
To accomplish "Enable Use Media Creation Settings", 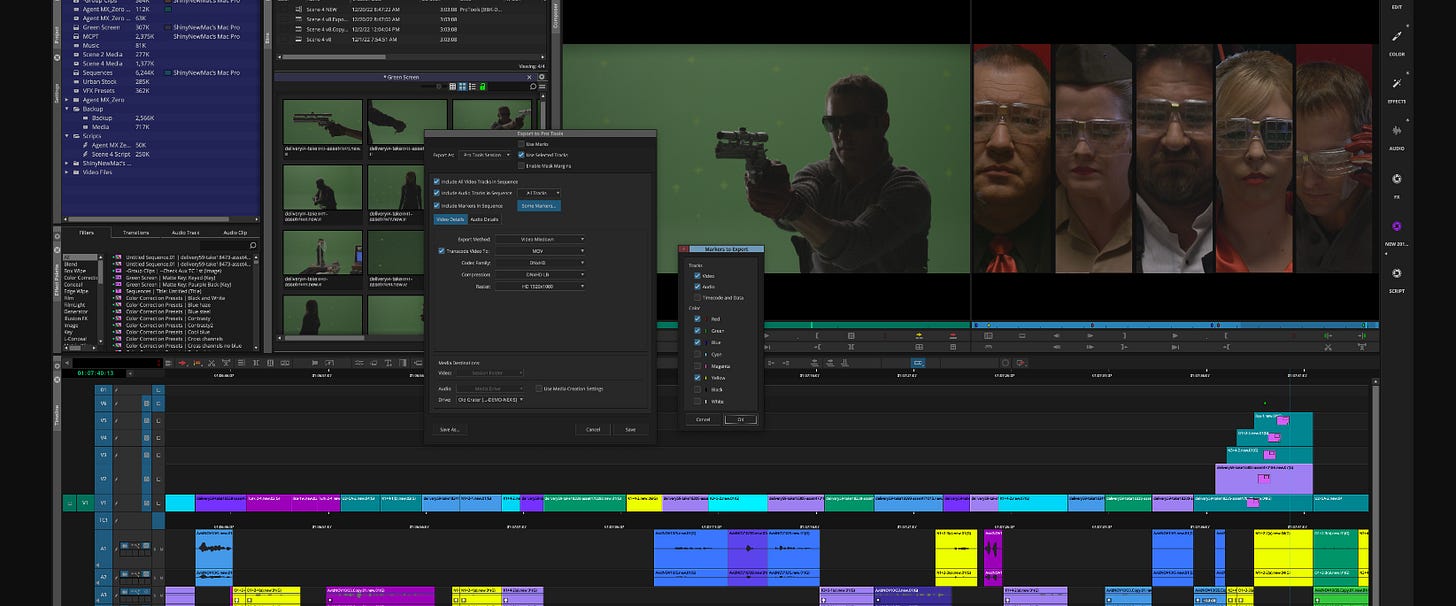I will click(539, 389).
